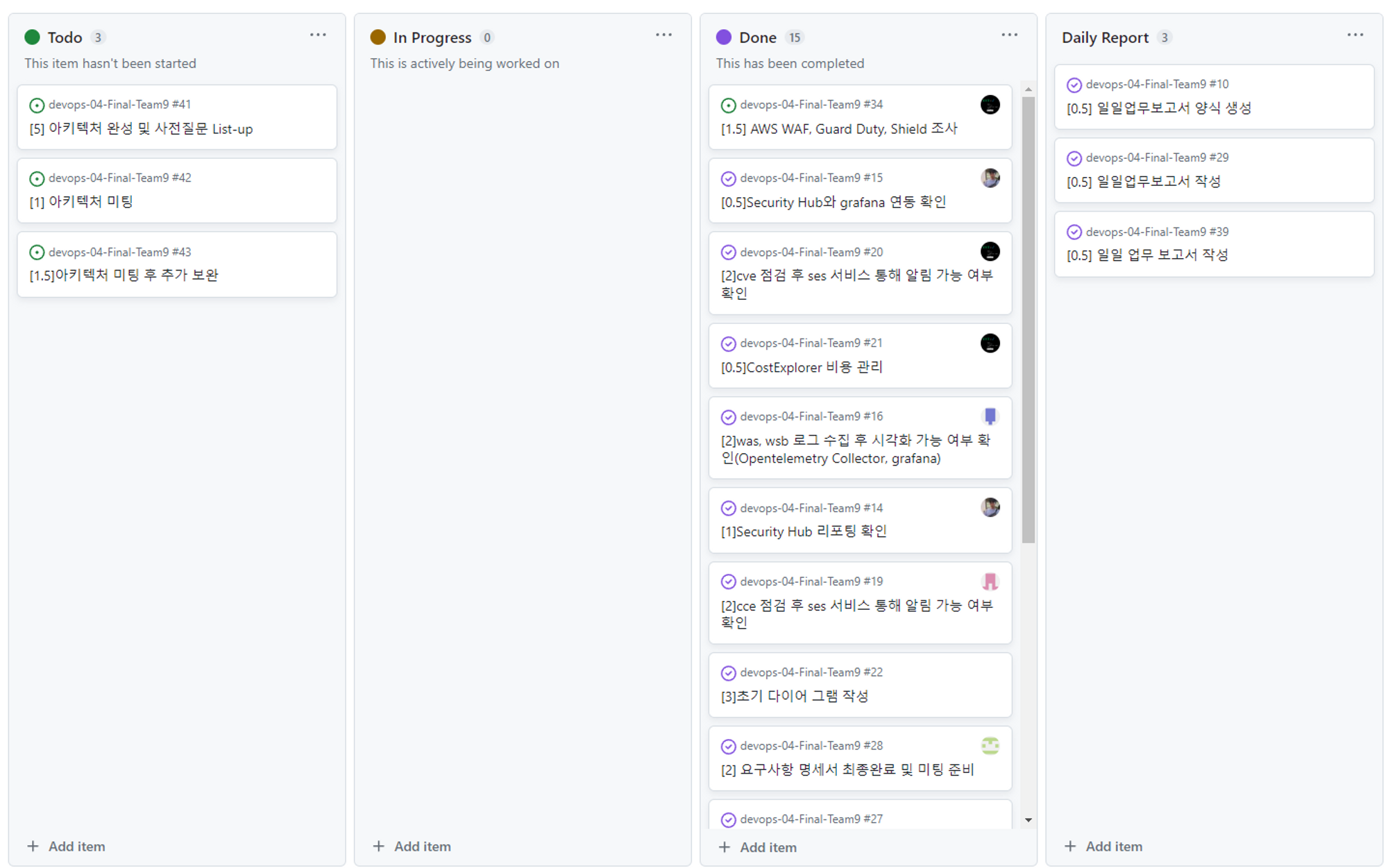Open the CostExplorer 비용 관리 issue
This screenshot has width=1388, height=868.
[801, 367]
